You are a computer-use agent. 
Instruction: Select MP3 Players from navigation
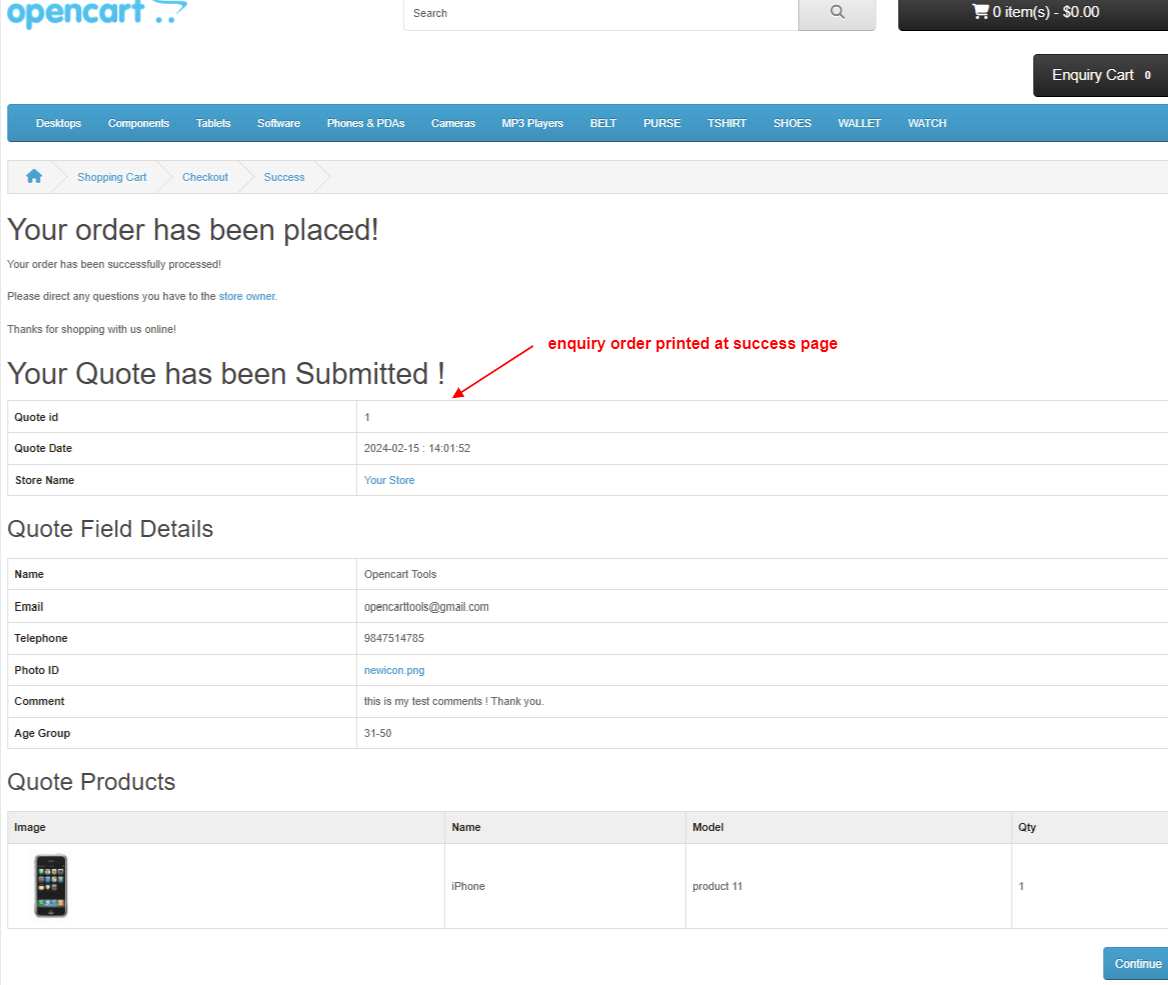[532, 124]
